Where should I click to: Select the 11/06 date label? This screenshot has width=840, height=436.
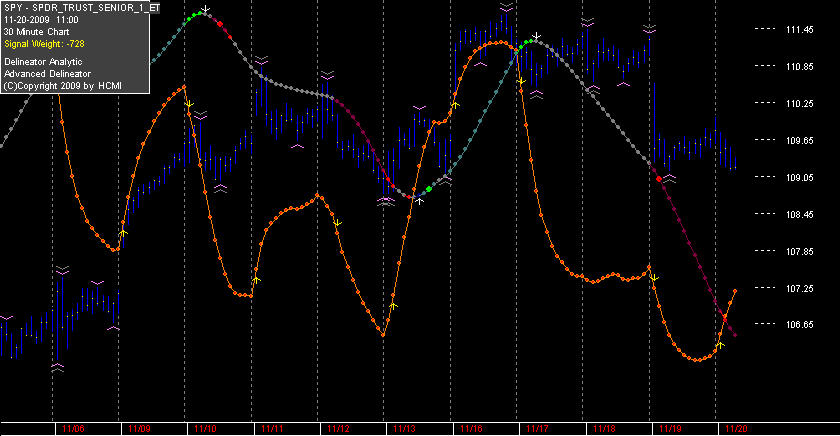(x=73, y=429)
